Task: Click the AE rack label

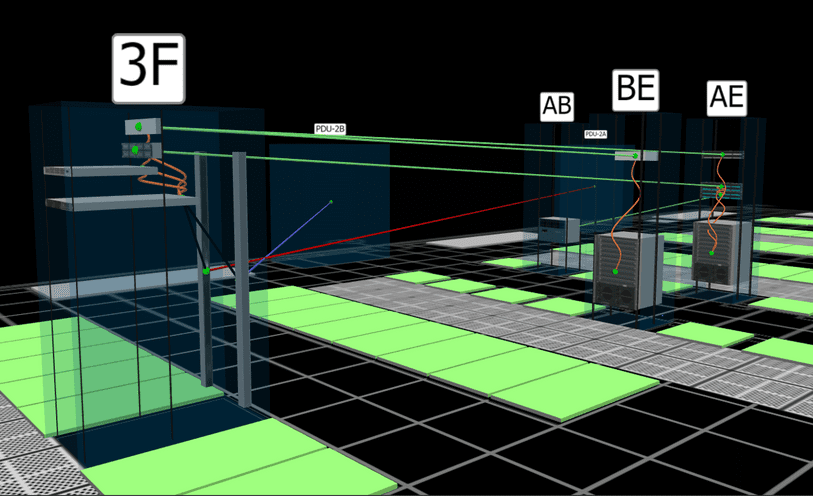Action: [726, 98]
